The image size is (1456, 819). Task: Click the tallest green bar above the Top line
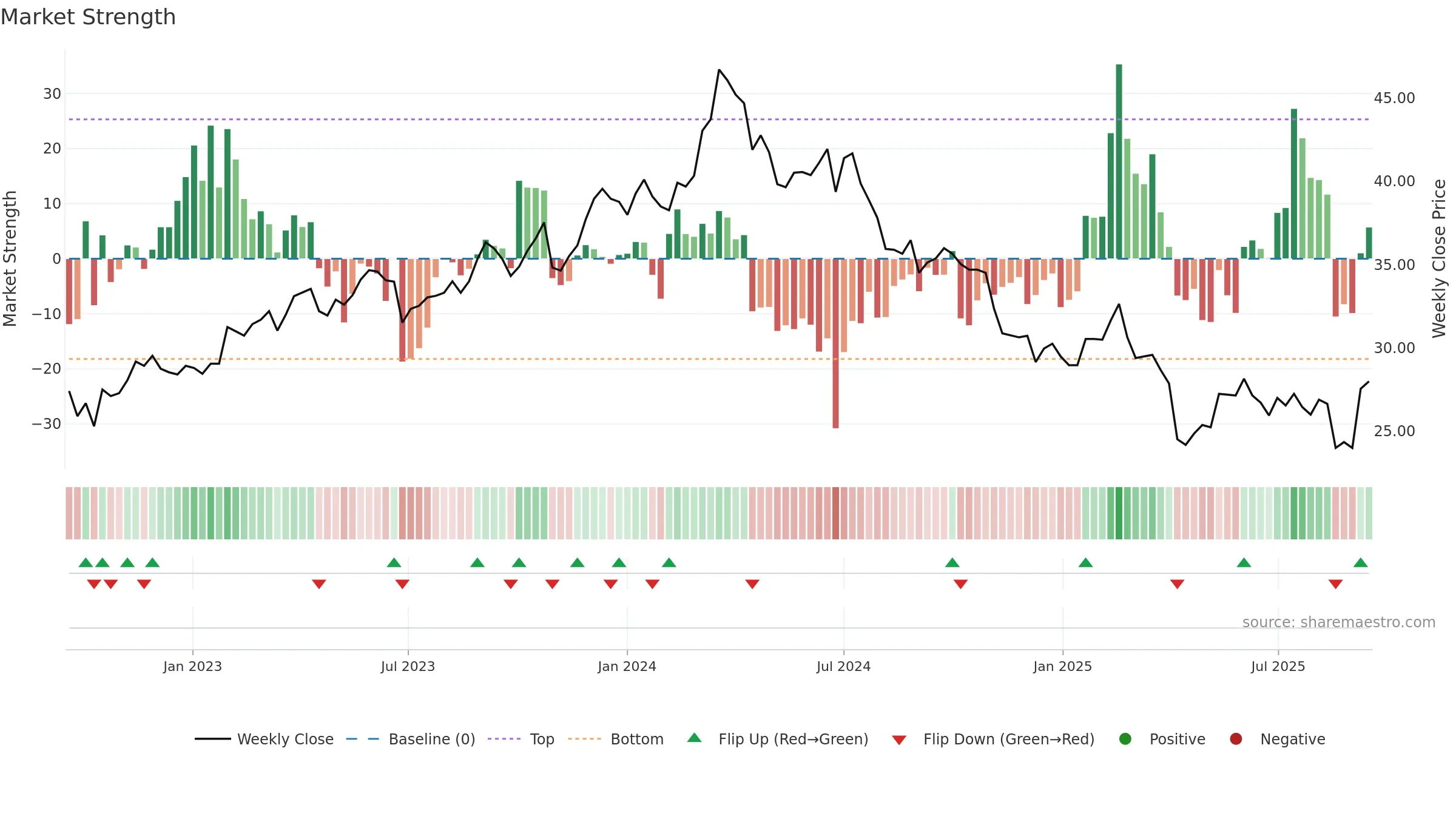[1119, 161]
